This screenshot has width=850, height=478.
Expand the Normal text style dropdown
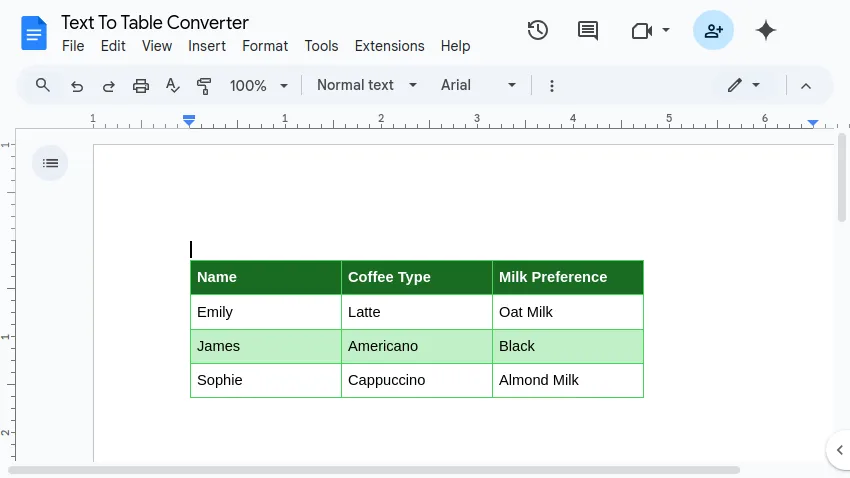tap(366, 86)
